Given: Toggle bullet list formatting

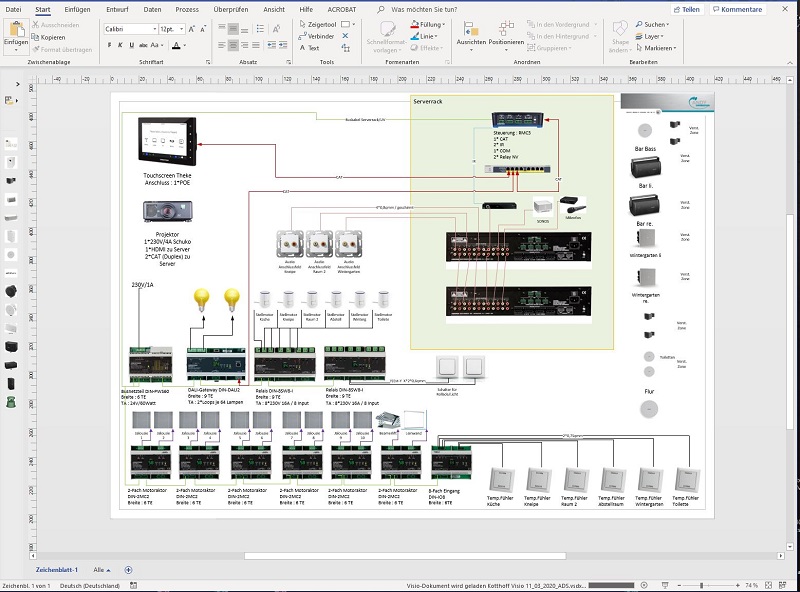Looking at the screenshot, I should 260,29.
